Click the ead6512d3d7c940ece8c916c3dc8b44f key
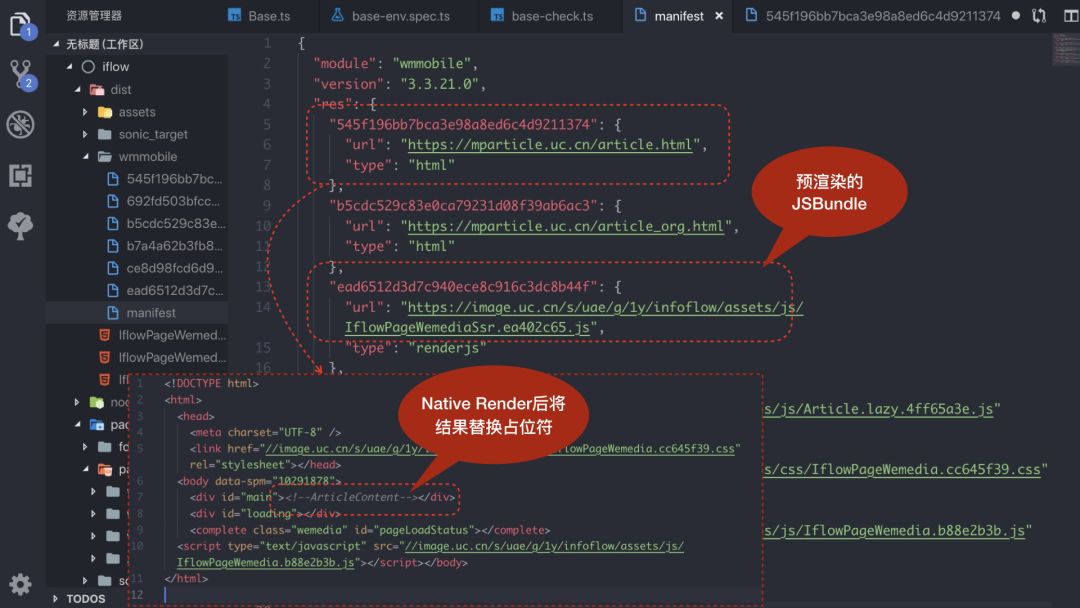This screenshot has height=608, width=1080. 463,286
